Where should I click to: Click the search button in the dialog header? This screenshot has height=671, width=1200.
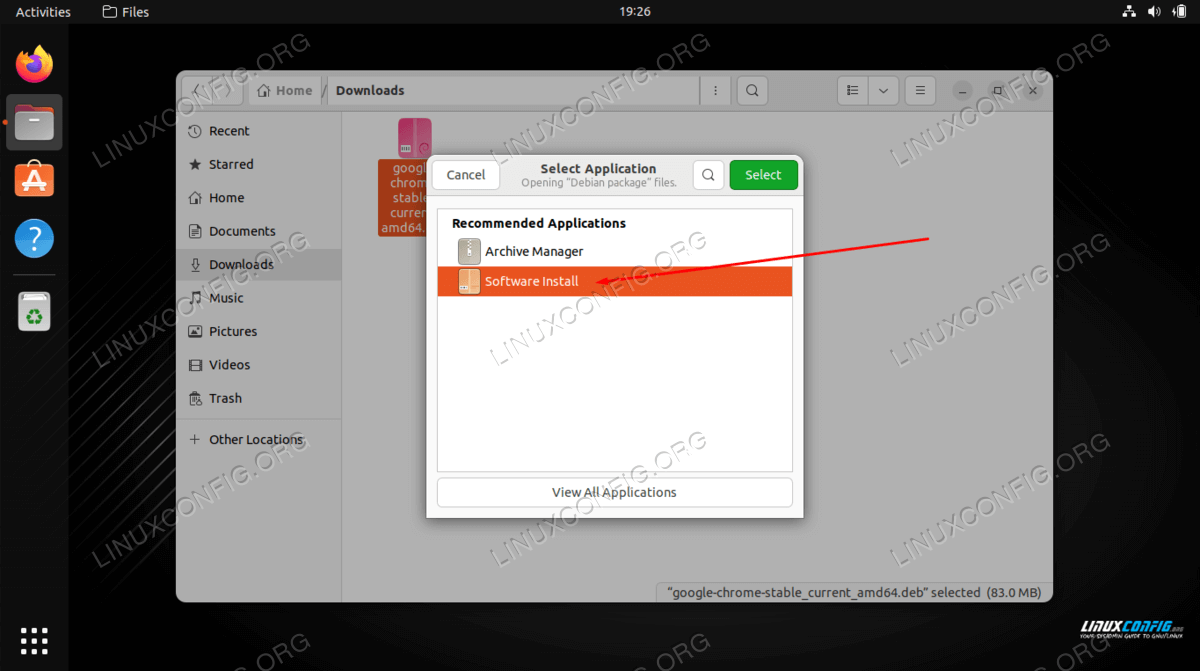coord(708,175)
